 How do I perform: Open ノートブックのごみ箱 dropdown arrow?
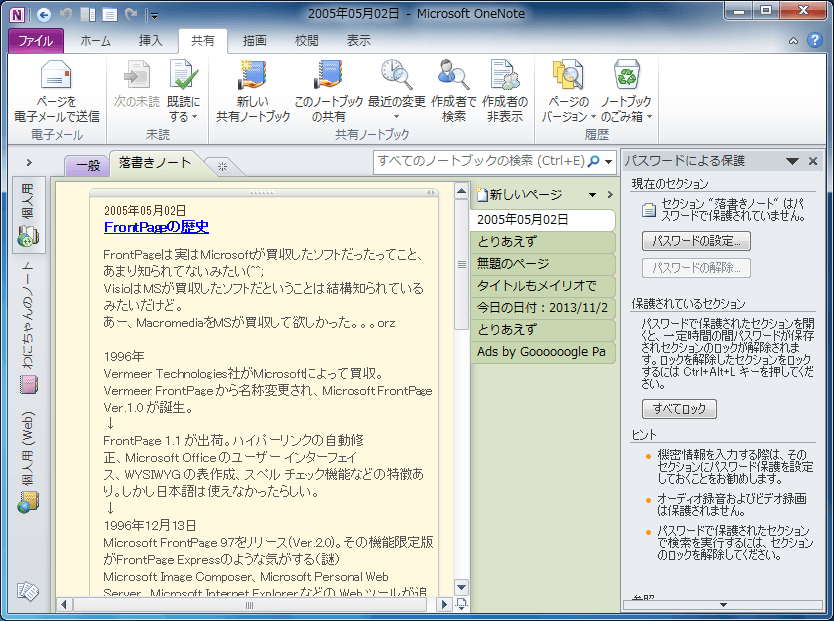click(649, 116)
